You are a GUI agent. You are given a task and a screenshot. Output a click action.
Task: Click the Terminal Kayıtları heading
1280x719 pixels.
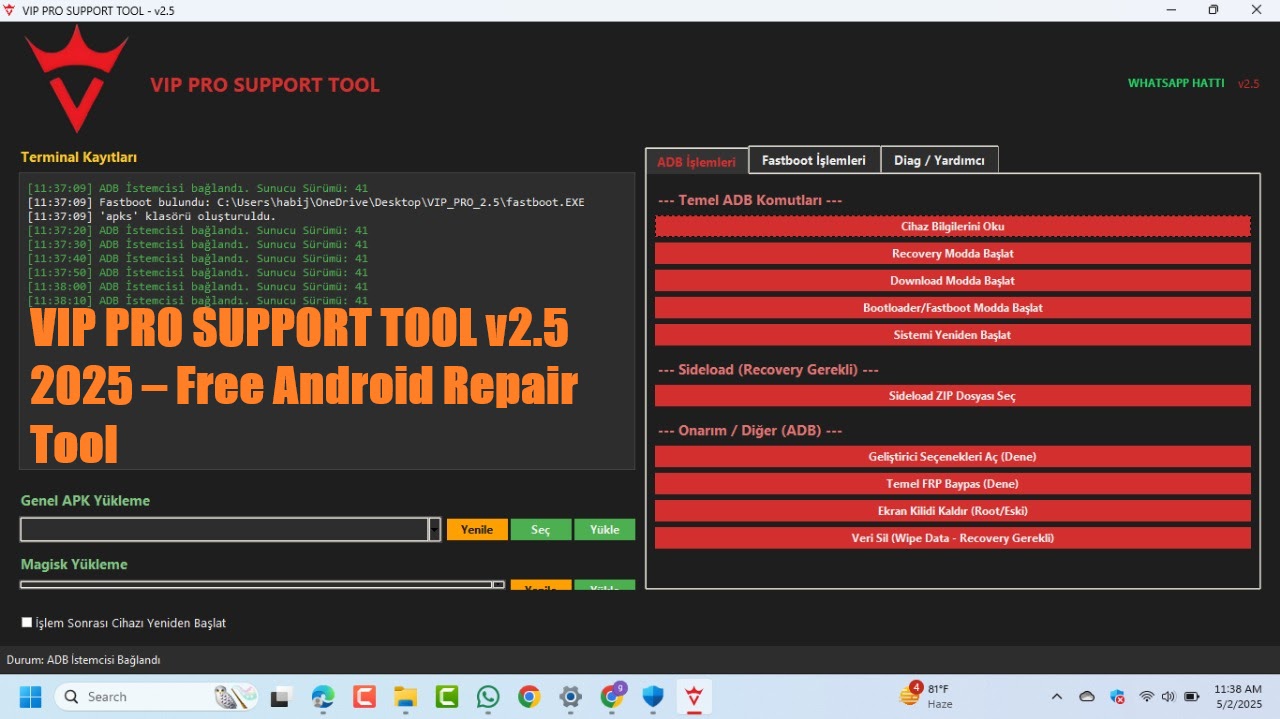79,157
